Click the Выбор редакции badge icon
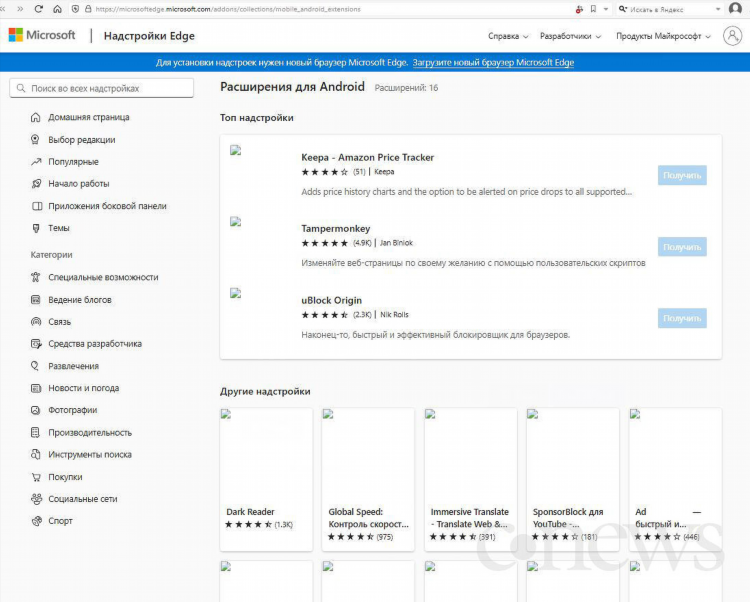This screenshot has width=750, height=602. 36,140
